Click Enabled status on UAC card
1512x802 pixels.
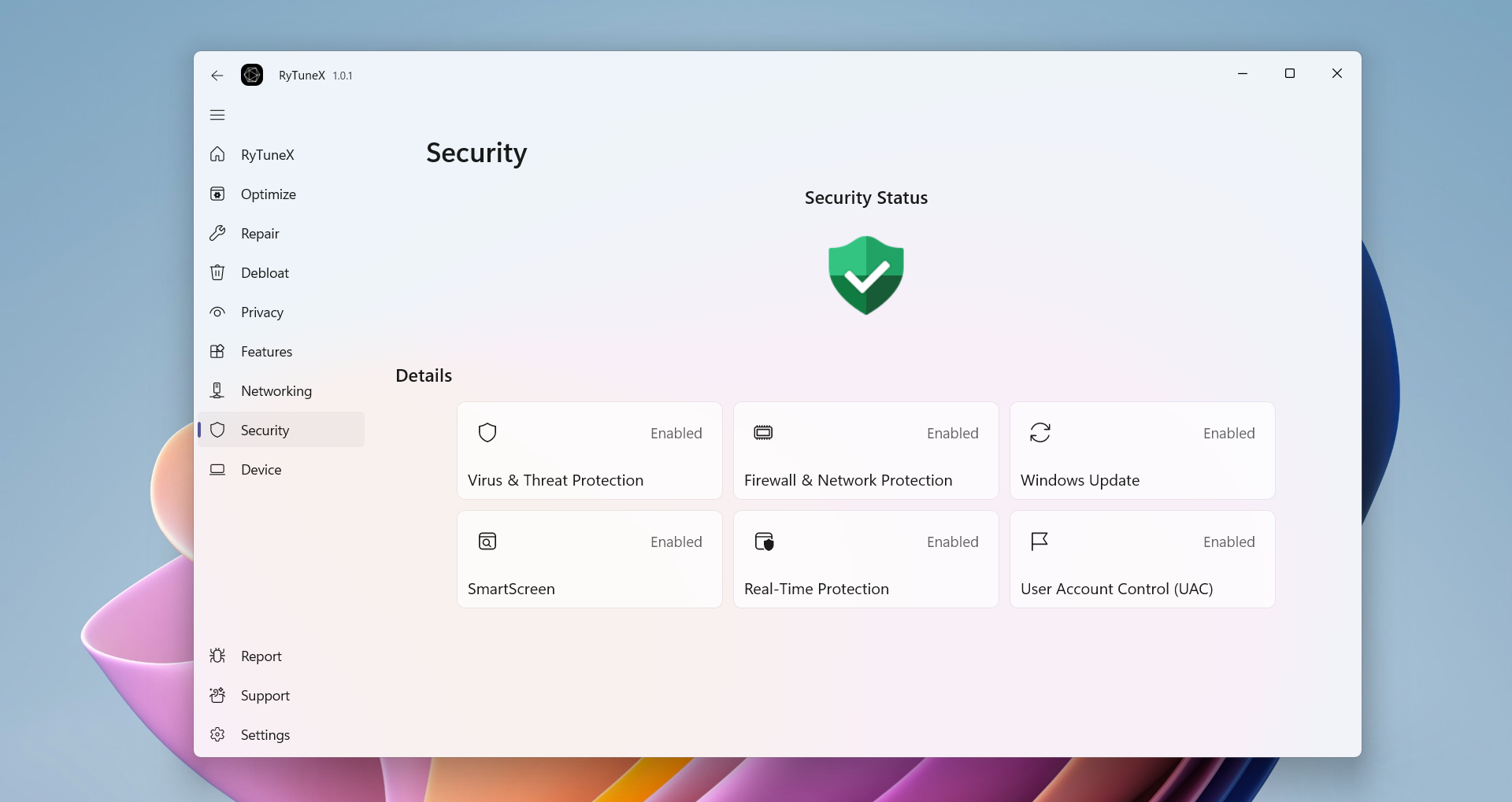[x=1228, y=541]
